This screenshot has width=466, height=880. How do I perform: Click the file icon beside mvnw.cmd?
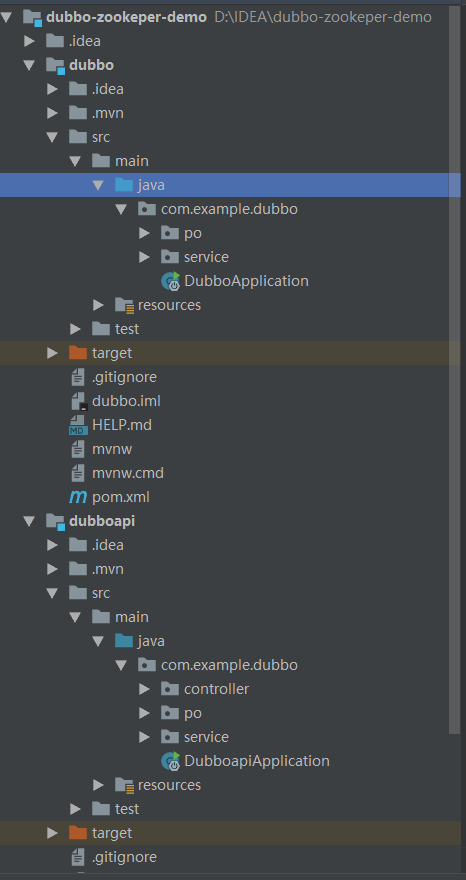(x=77, y=473)
